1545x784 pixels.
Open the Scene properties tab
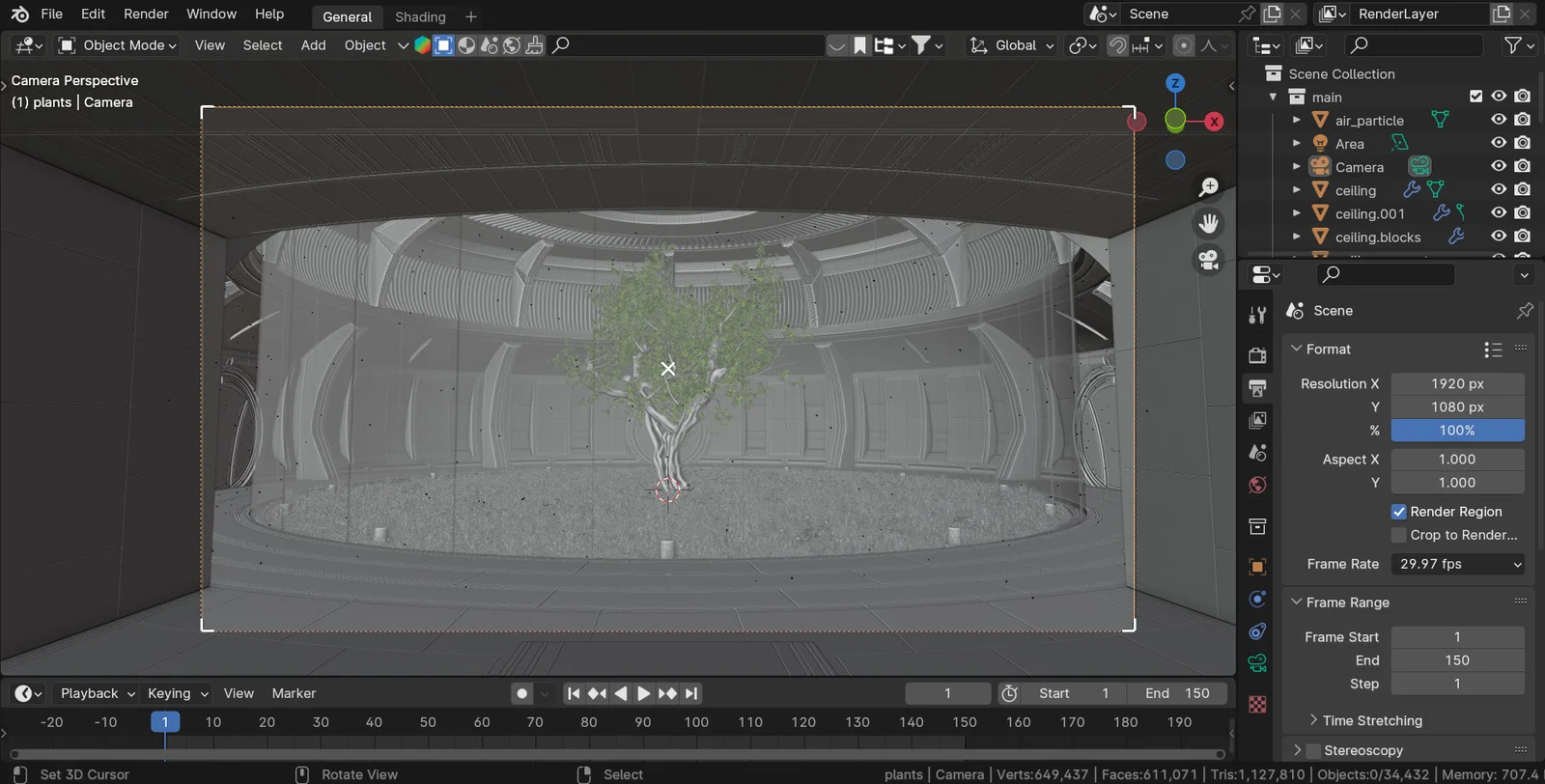(x=1257, y=453)
